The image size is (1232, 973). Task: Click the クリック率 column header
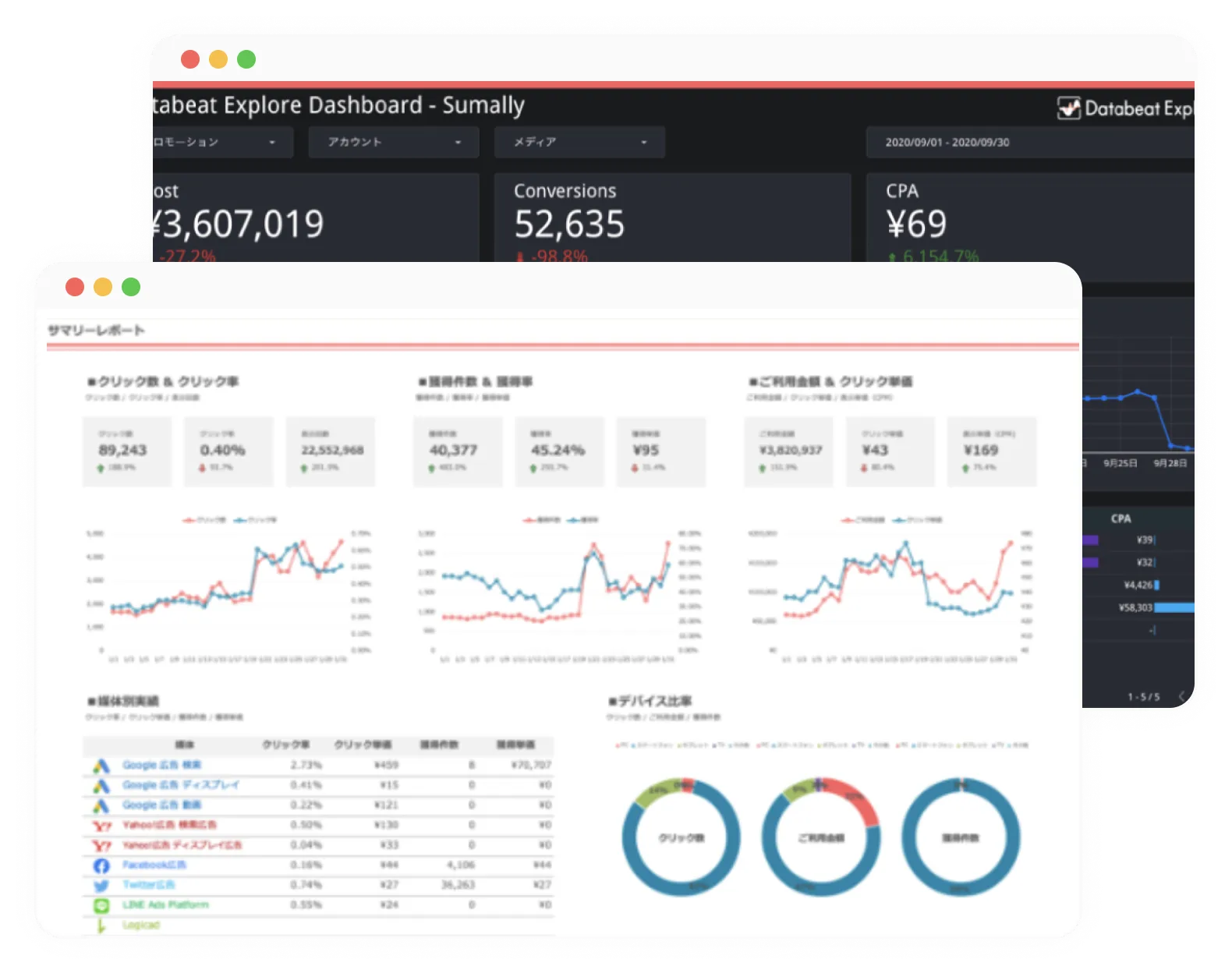click(285, 745)
